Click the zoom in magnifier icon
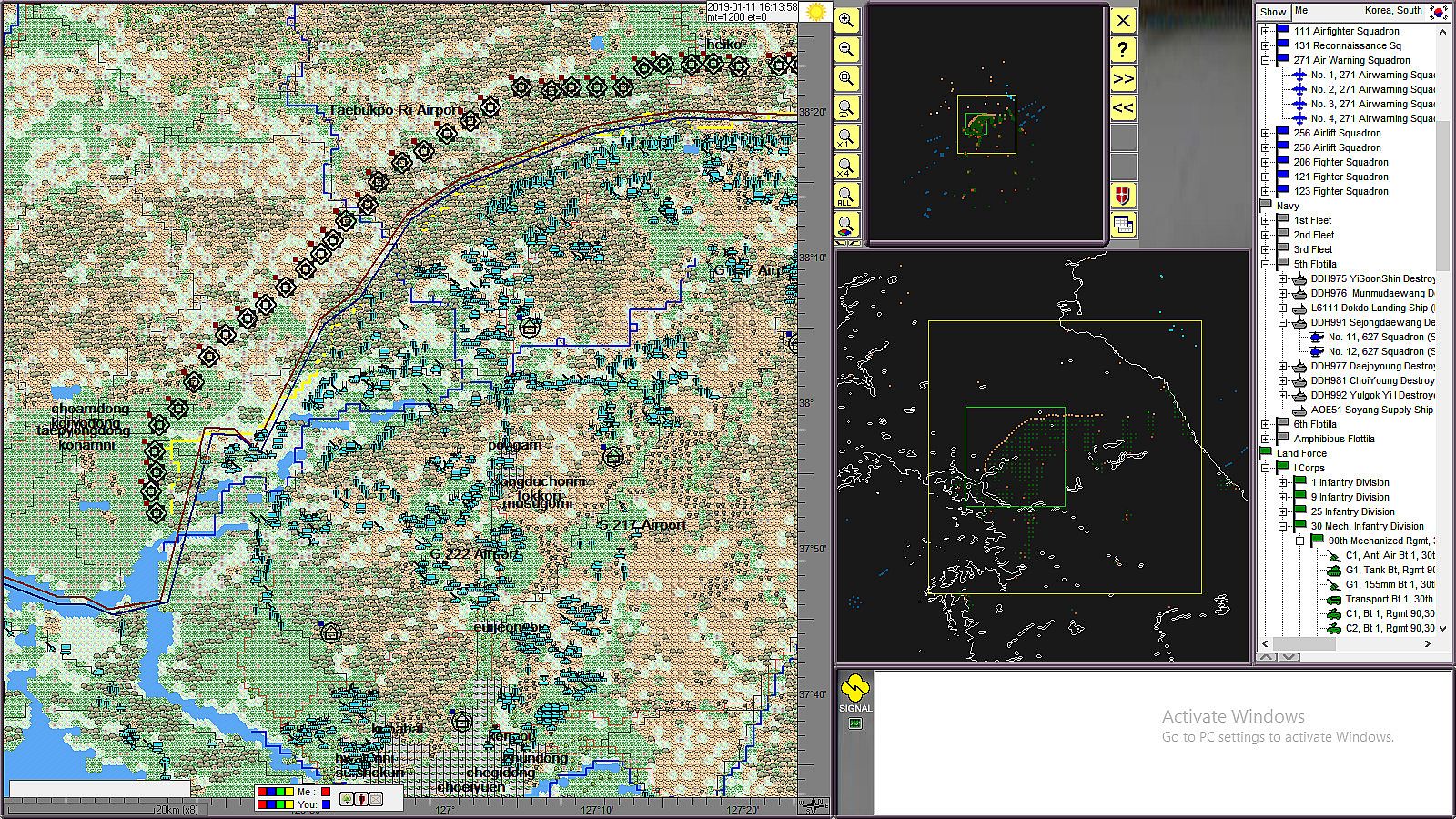Image resolution: width=1456 pixels, height=819 pixels. point(846,21)
